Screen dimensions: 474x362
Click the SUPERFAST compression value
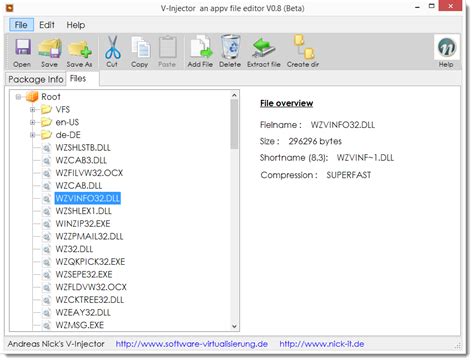coord(349,175)
